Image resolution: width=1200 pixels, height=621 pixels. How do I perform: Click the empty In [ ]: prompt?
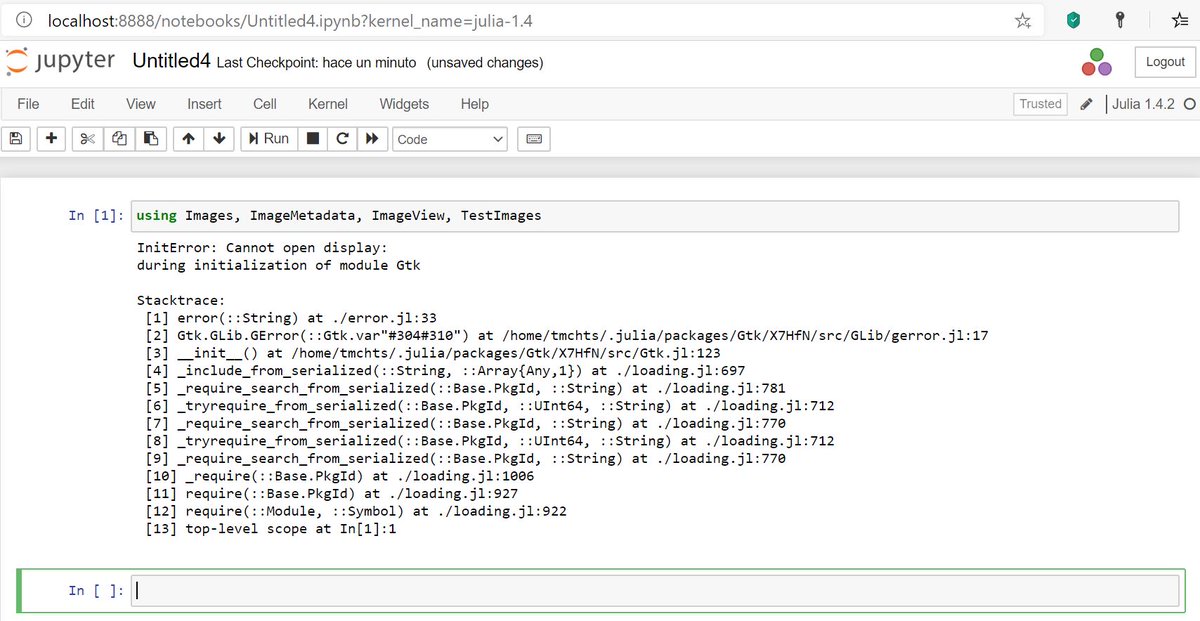pos(96,590)
